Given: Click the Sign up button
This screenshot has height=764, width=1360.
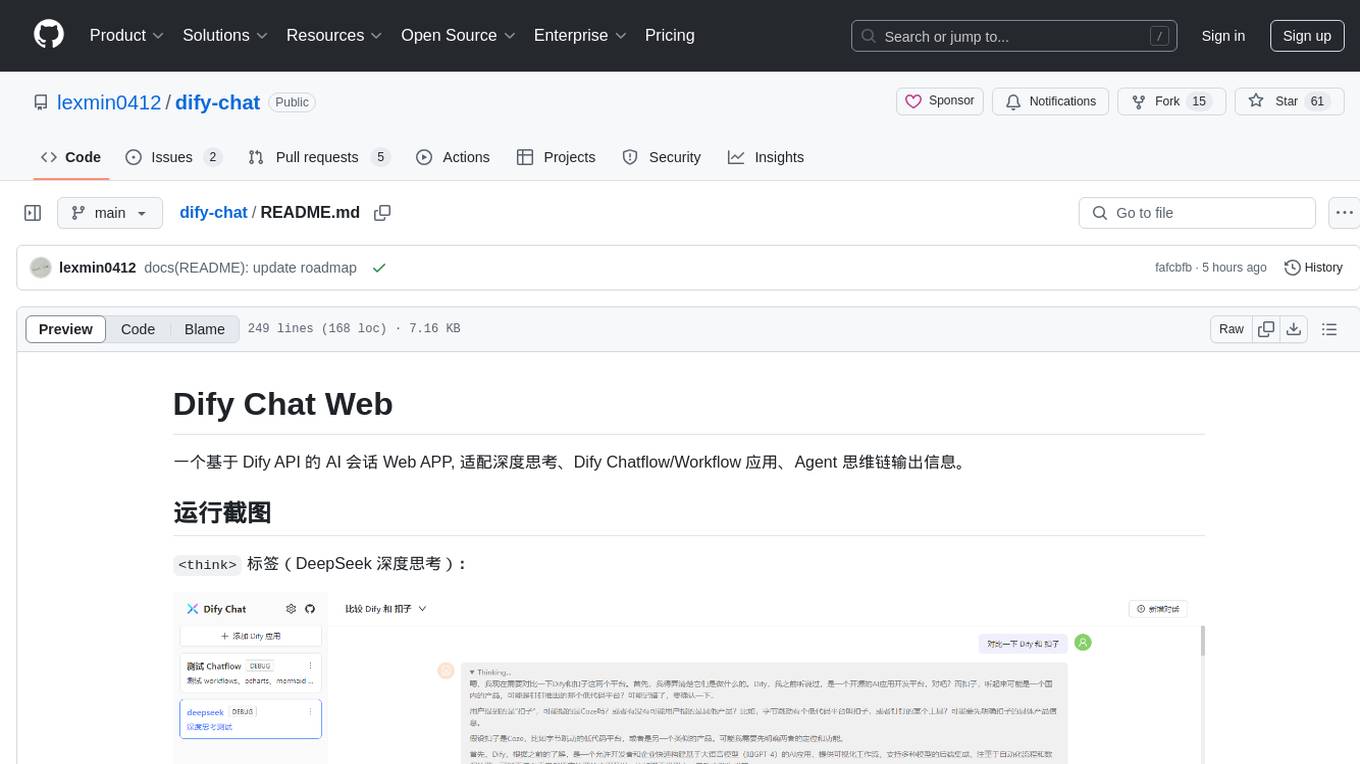Looking at the screenshot, I should click(1307, 36).
